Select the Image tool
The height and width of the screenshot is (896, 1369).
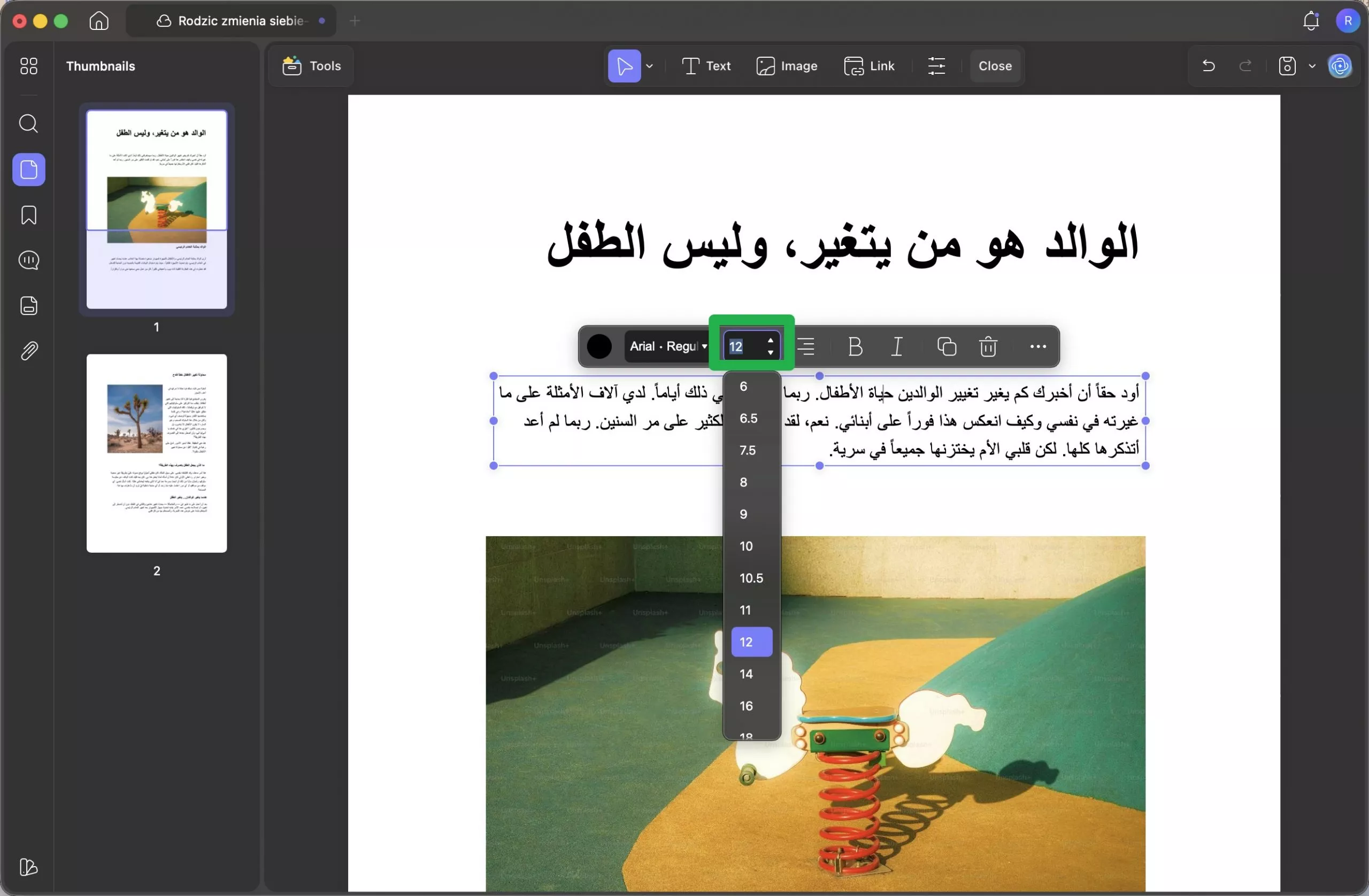click(x=787, y=66)
